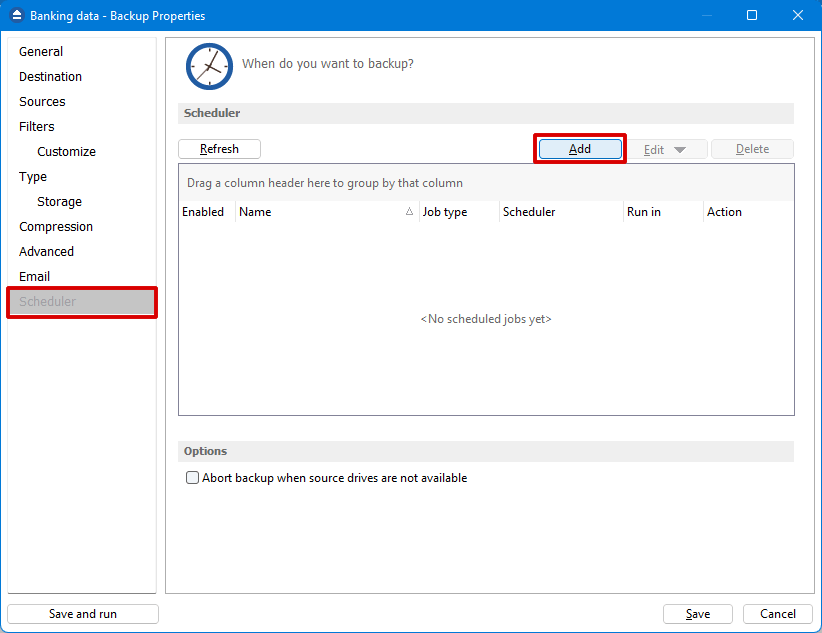Open the Type settings page
Image resolution: width=822 pixels, height=633 pixels.
tap(32, 176)
